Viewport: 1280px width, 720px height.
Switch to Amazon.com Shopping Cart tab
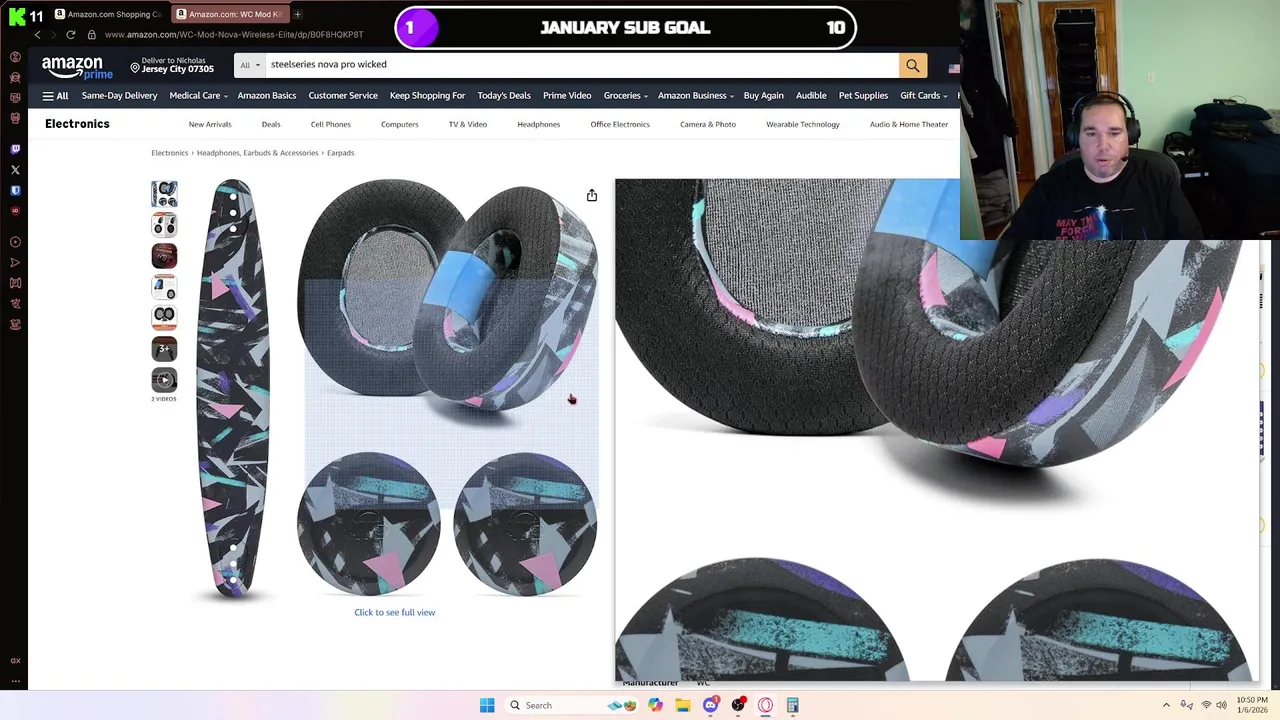(x=108, y=14)
